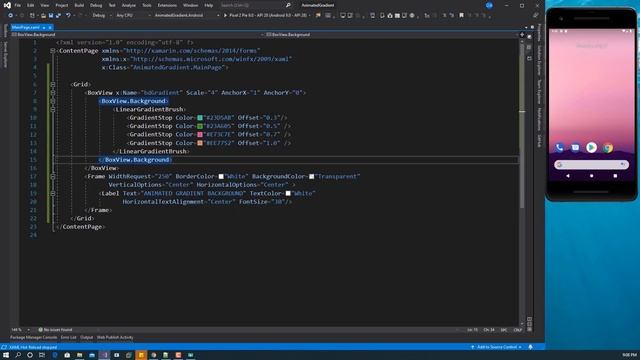The height and width of the screenshot is (360, 640).
Task: Open the emulator target dropdown arrow
Action: click(x=310, y=16)
